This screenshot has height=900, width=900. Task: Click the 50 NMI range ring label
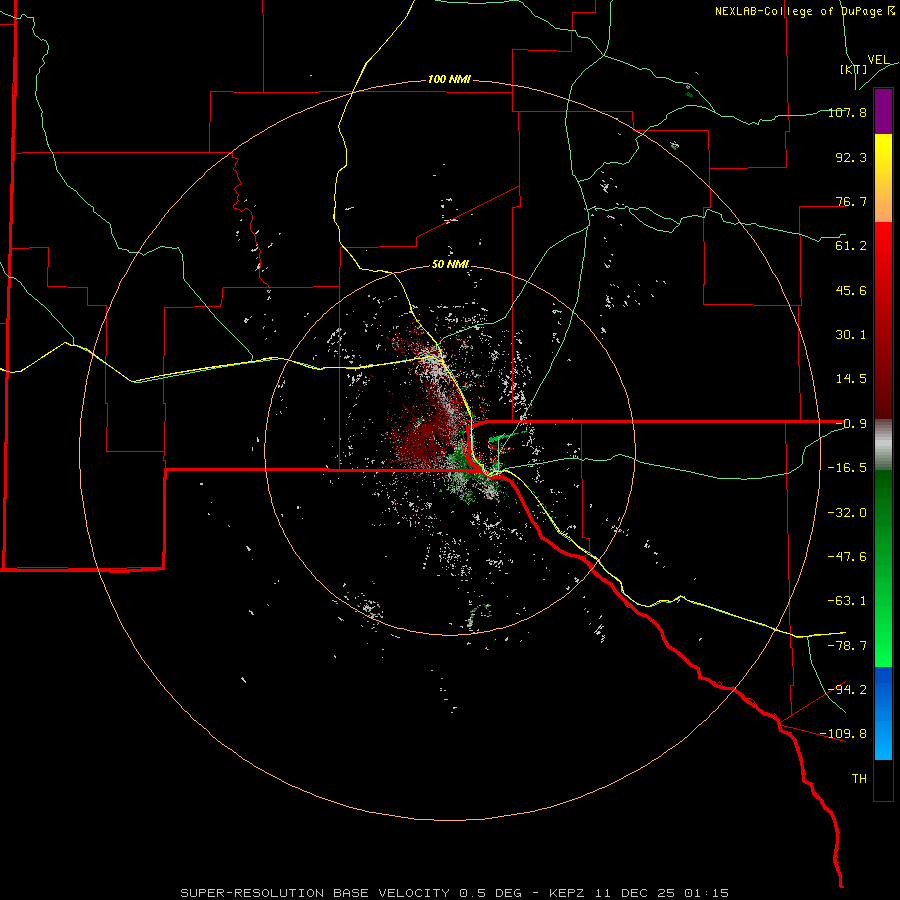pyautogui.click(x=450, y=264)
